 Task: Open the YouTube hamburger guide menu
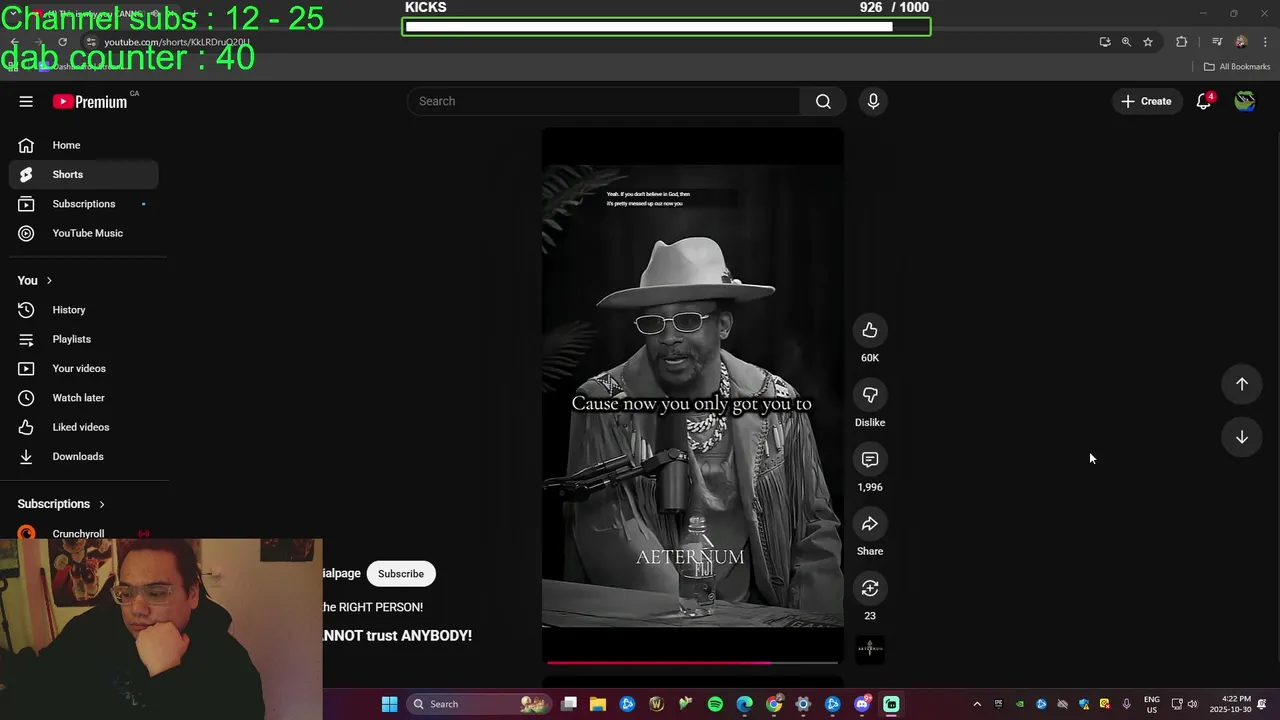(26, 101)
